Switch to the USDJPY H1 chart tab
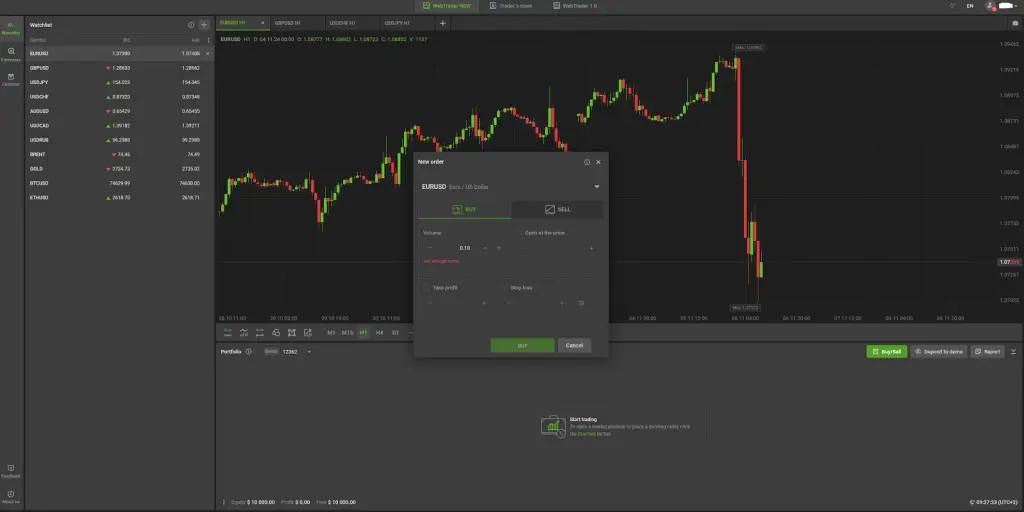The width and height of the screenshot is (1024, 512). (x=397, y=23)
